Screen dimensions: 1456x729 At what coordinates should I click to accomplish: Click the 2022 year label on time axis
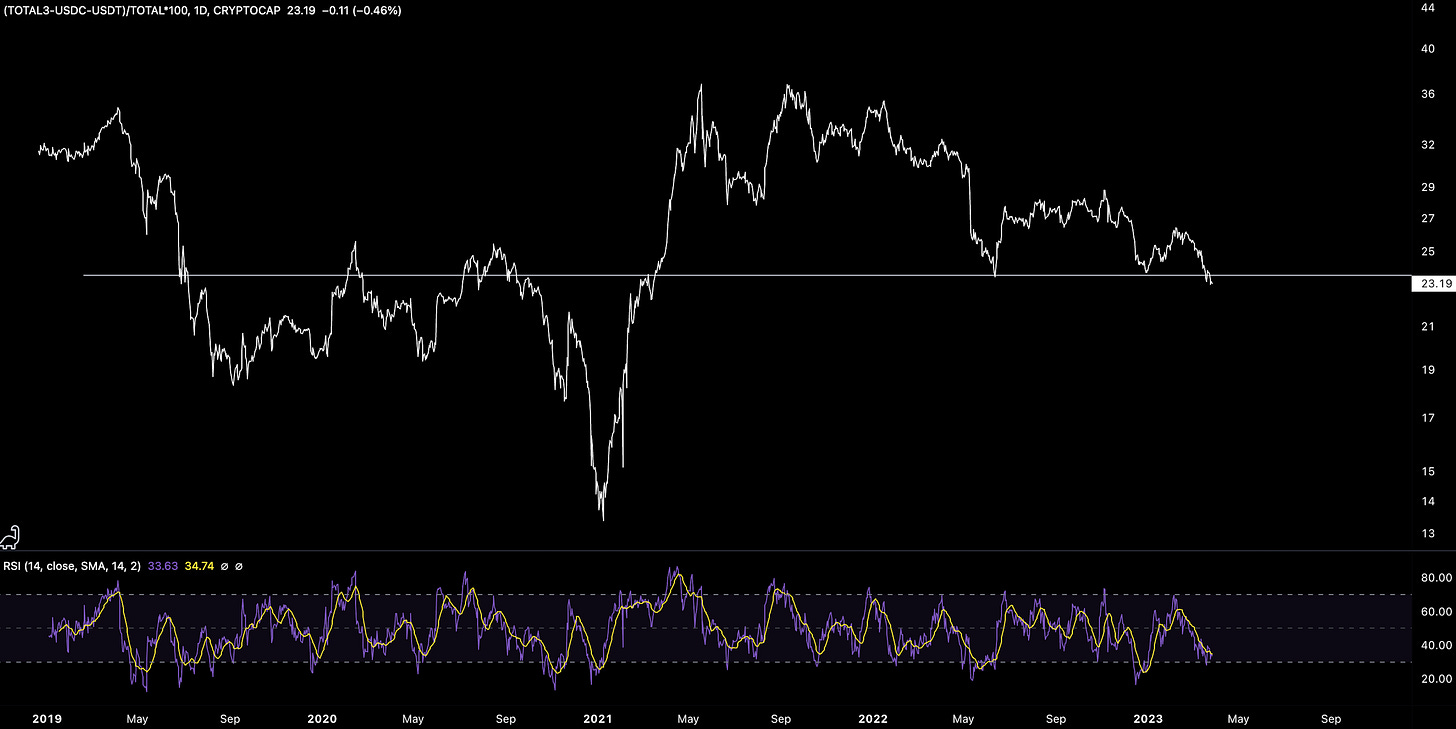tap(873, 718)
